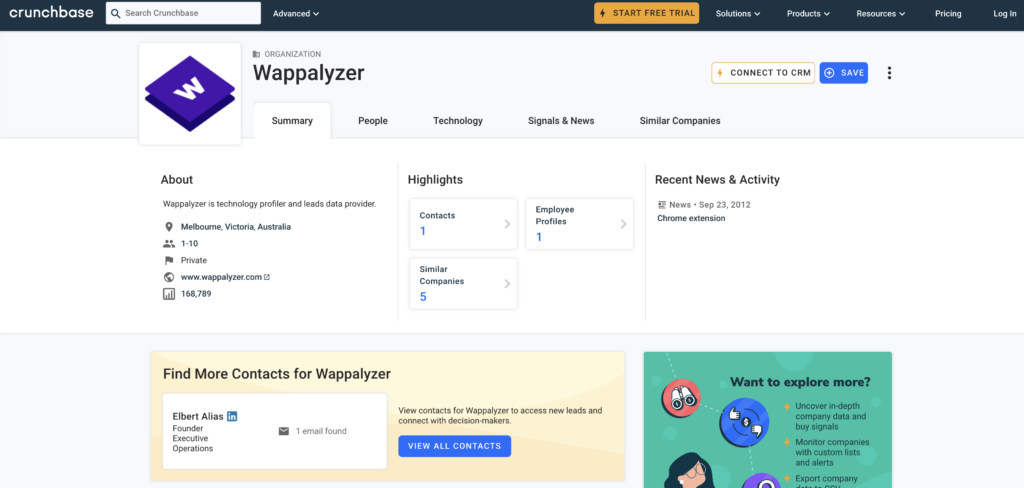
Task: Open the www.wappalyzer.com link
Action: click(x=221, y=277)
